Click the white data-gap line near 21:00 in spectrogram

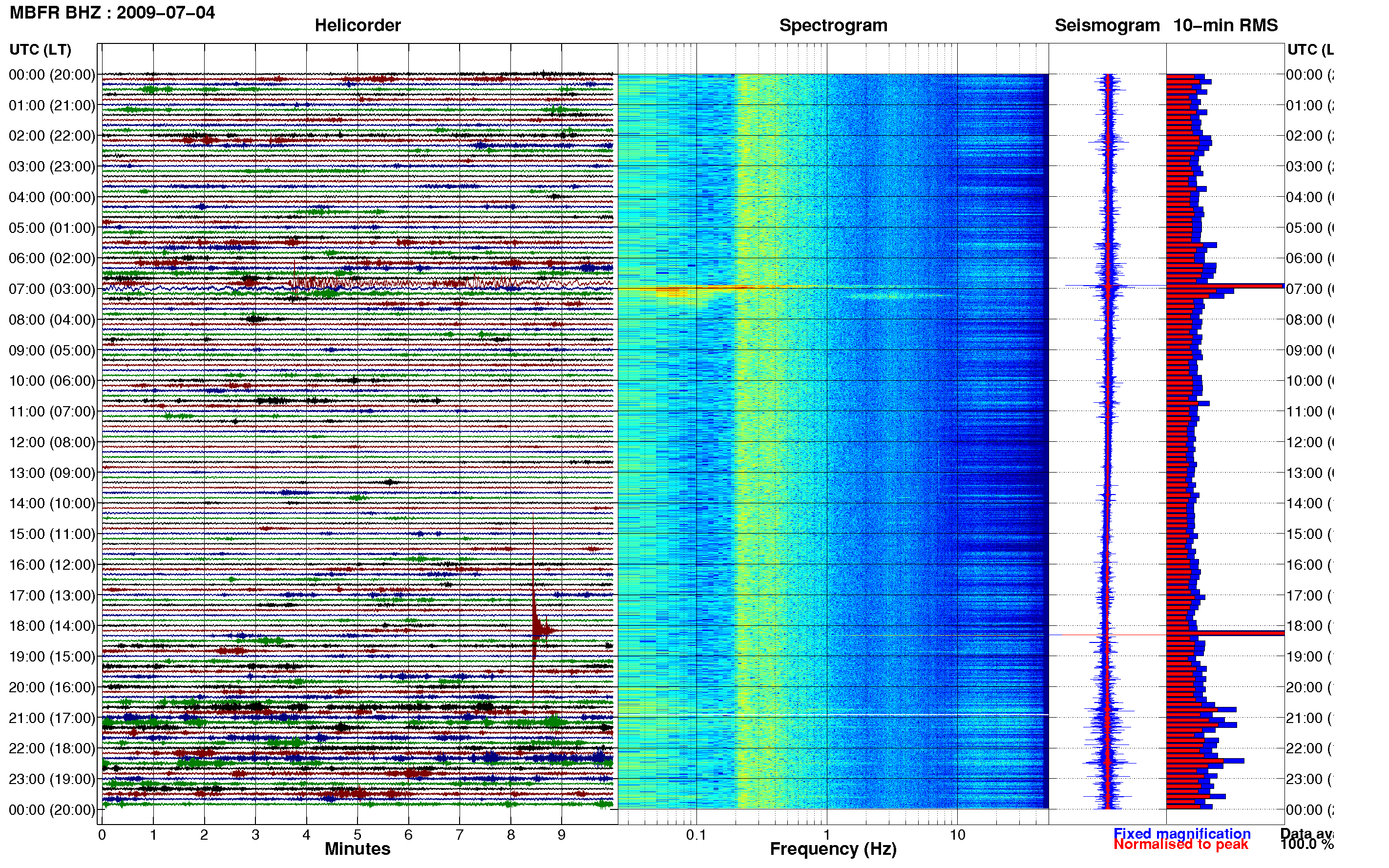833,715
